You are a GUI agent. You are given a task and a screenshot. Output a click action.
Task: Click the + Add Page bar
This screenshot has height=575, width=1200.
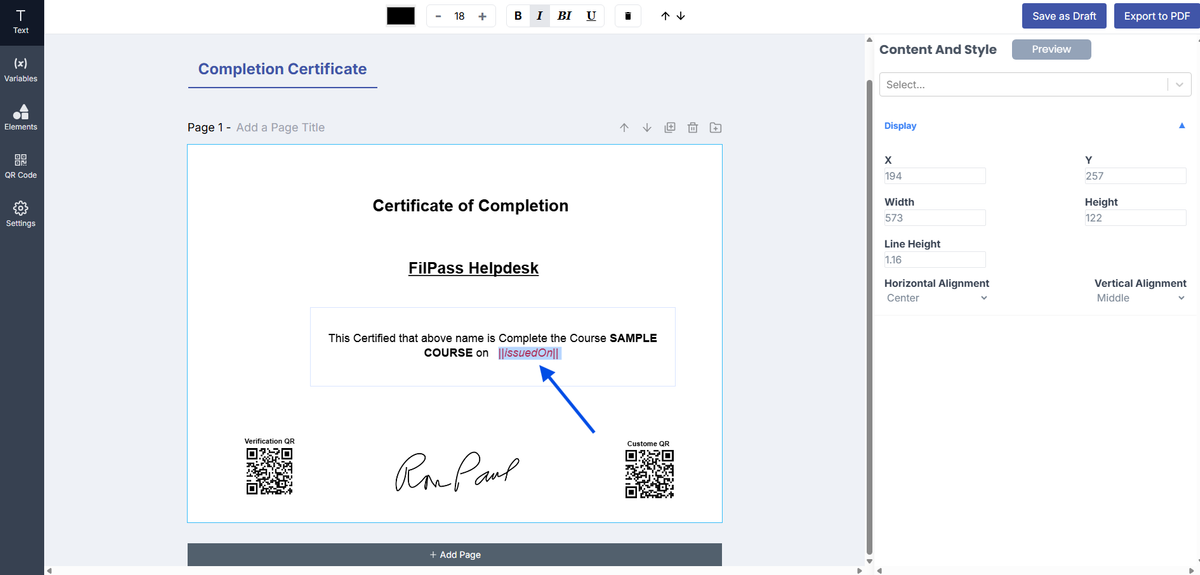[x=455, y=554]
